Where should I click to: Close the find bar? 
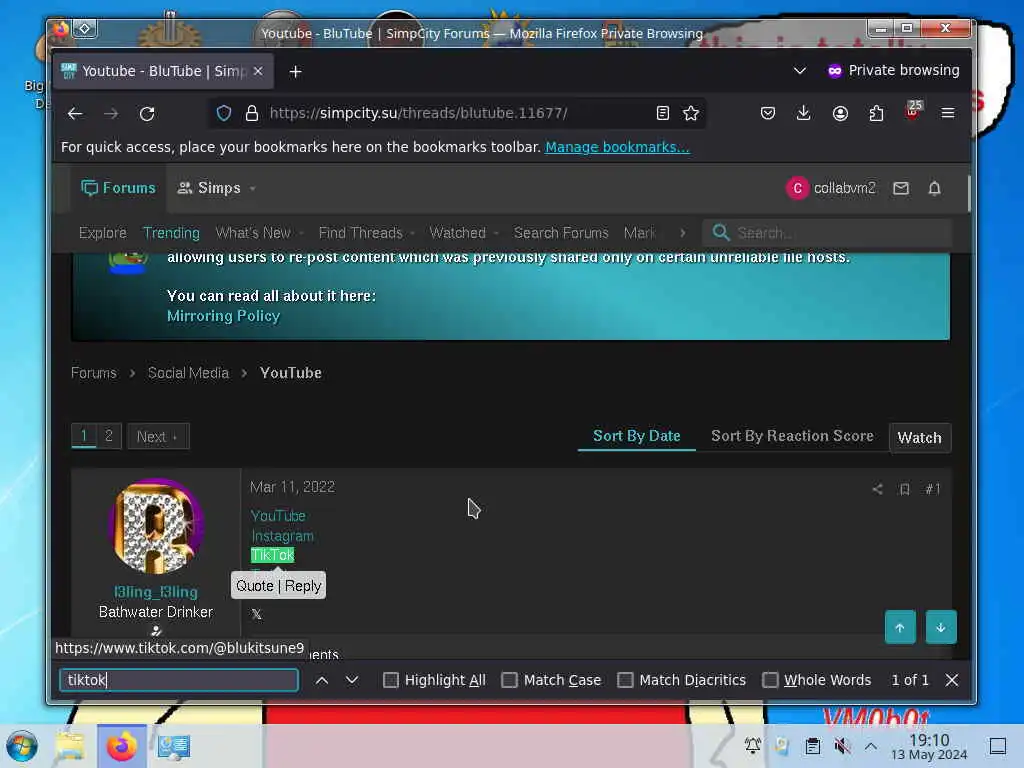pyautogui.click(x=952, y=680)
